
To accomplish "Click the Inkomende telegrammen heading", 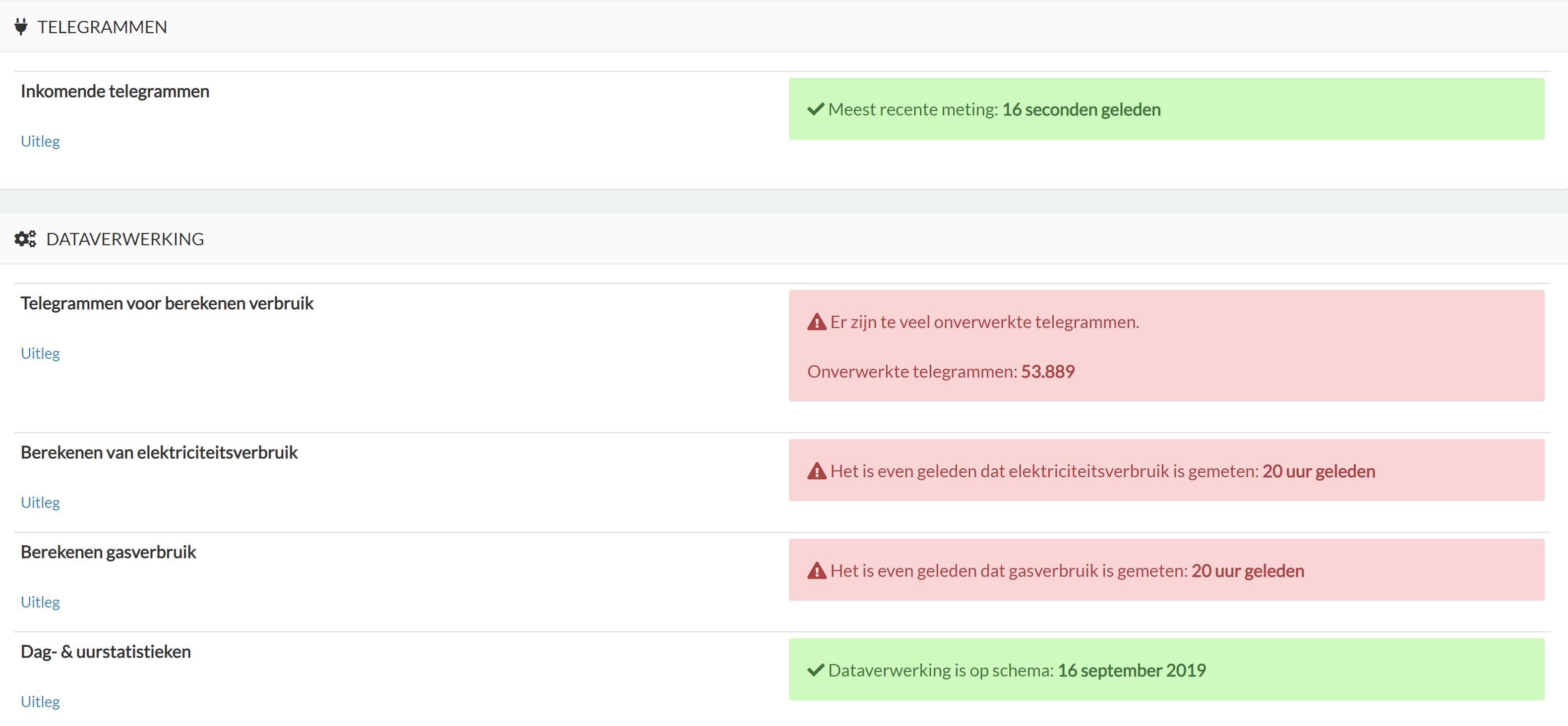I will coord(115,91).
